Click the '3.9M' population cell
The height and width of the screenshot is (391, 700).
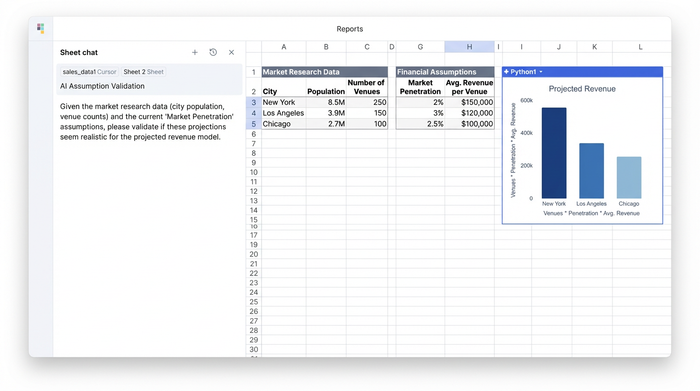(326, 113)
